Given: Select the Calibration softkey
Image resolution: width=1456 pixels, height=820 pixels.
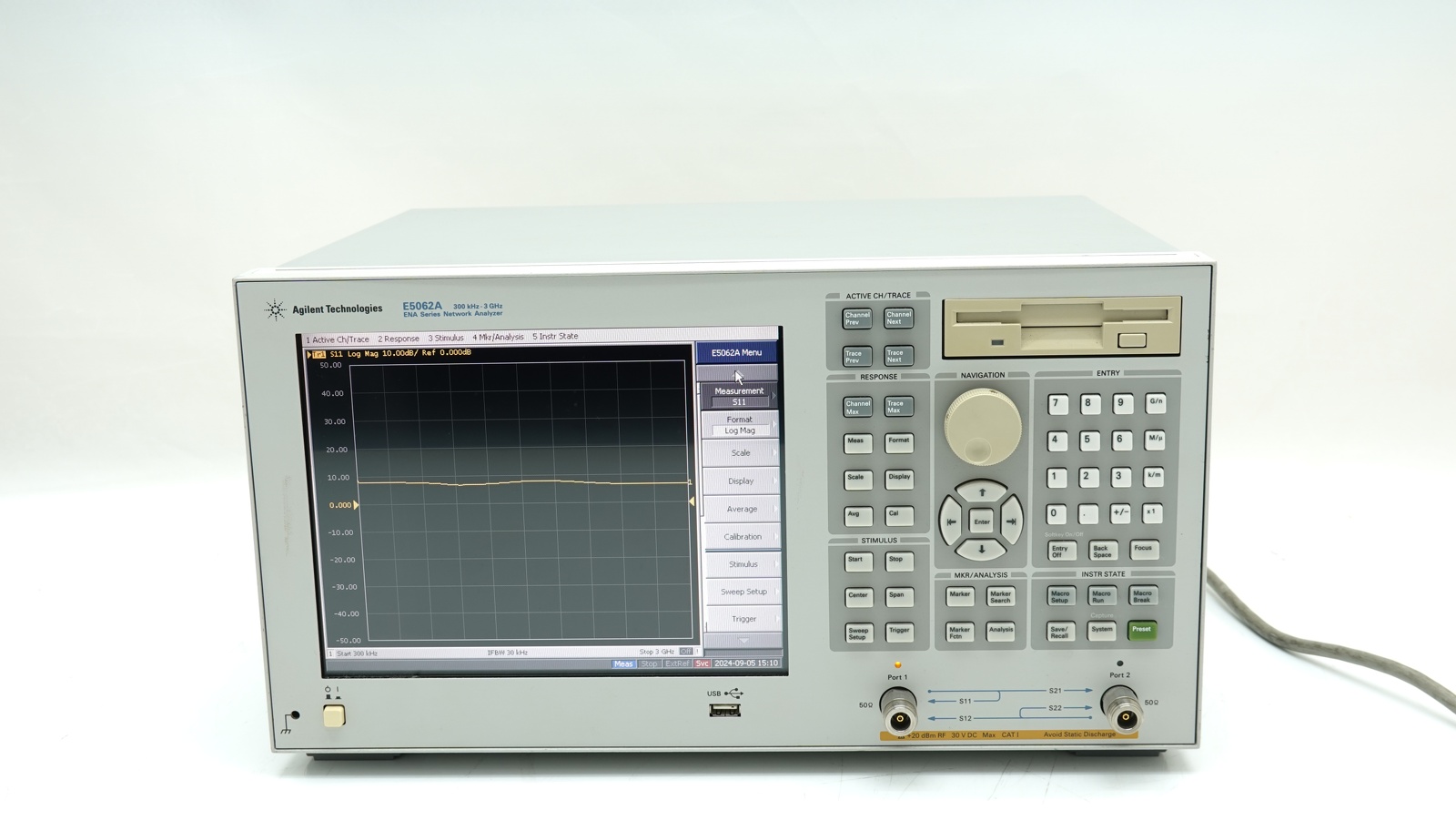Looking at the screenshot, I should click(743, 537).
